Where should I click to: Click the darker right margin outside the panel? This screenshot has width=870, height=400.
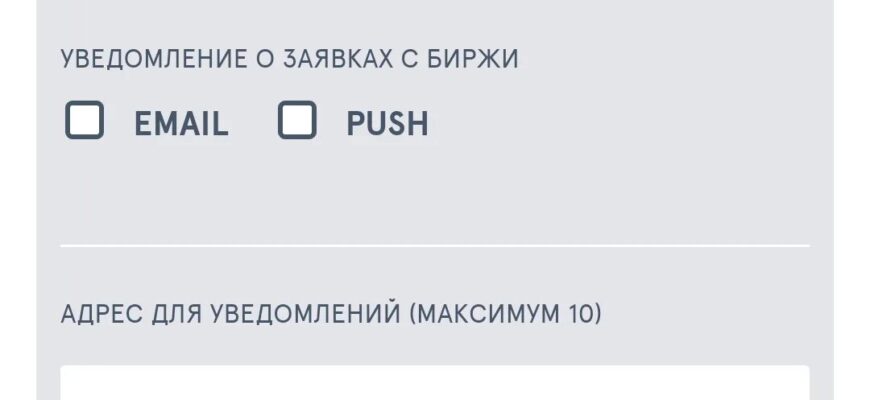coord(851,200)
